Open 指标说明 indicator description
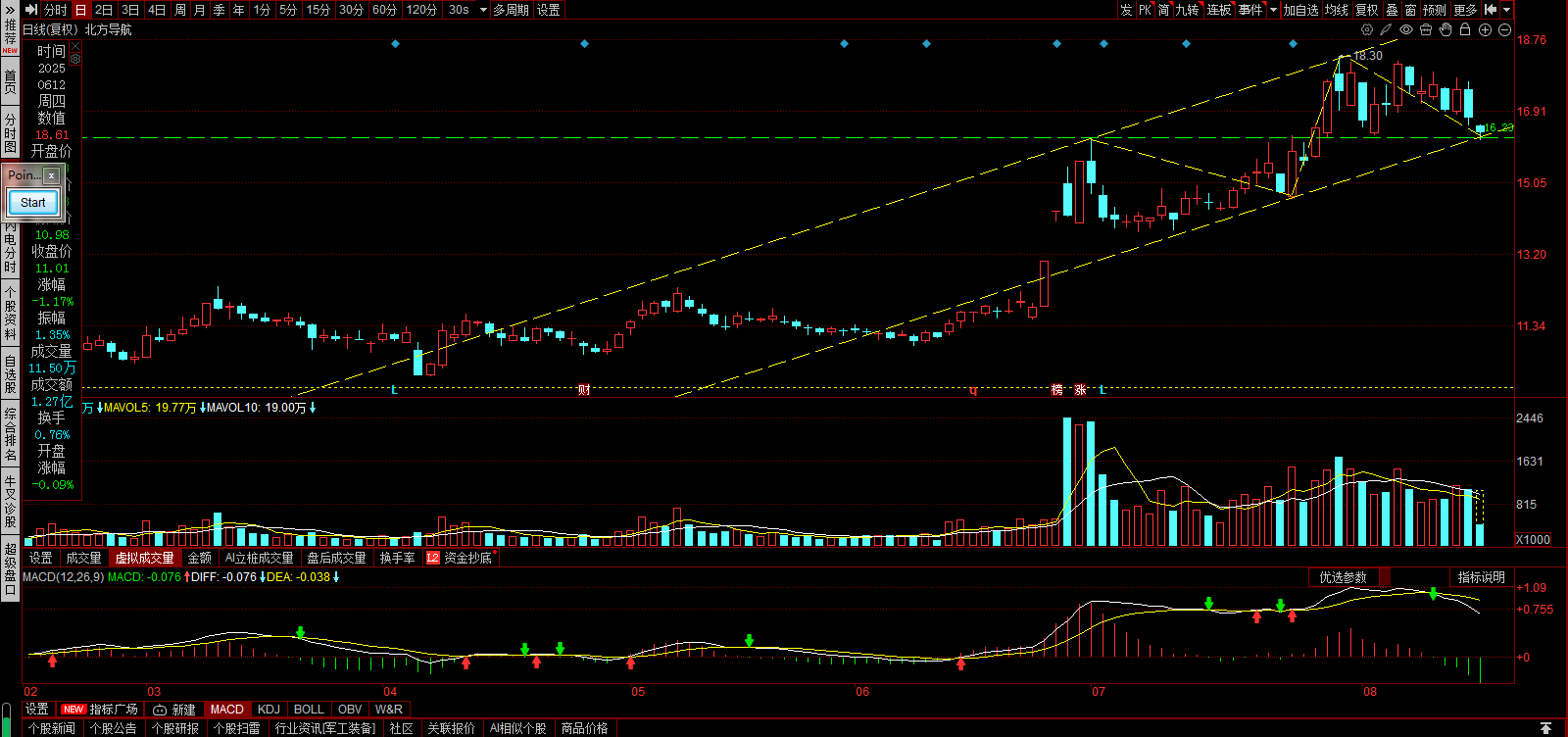The height and width of the screenshot is (737, 1568). [1481, 577]
